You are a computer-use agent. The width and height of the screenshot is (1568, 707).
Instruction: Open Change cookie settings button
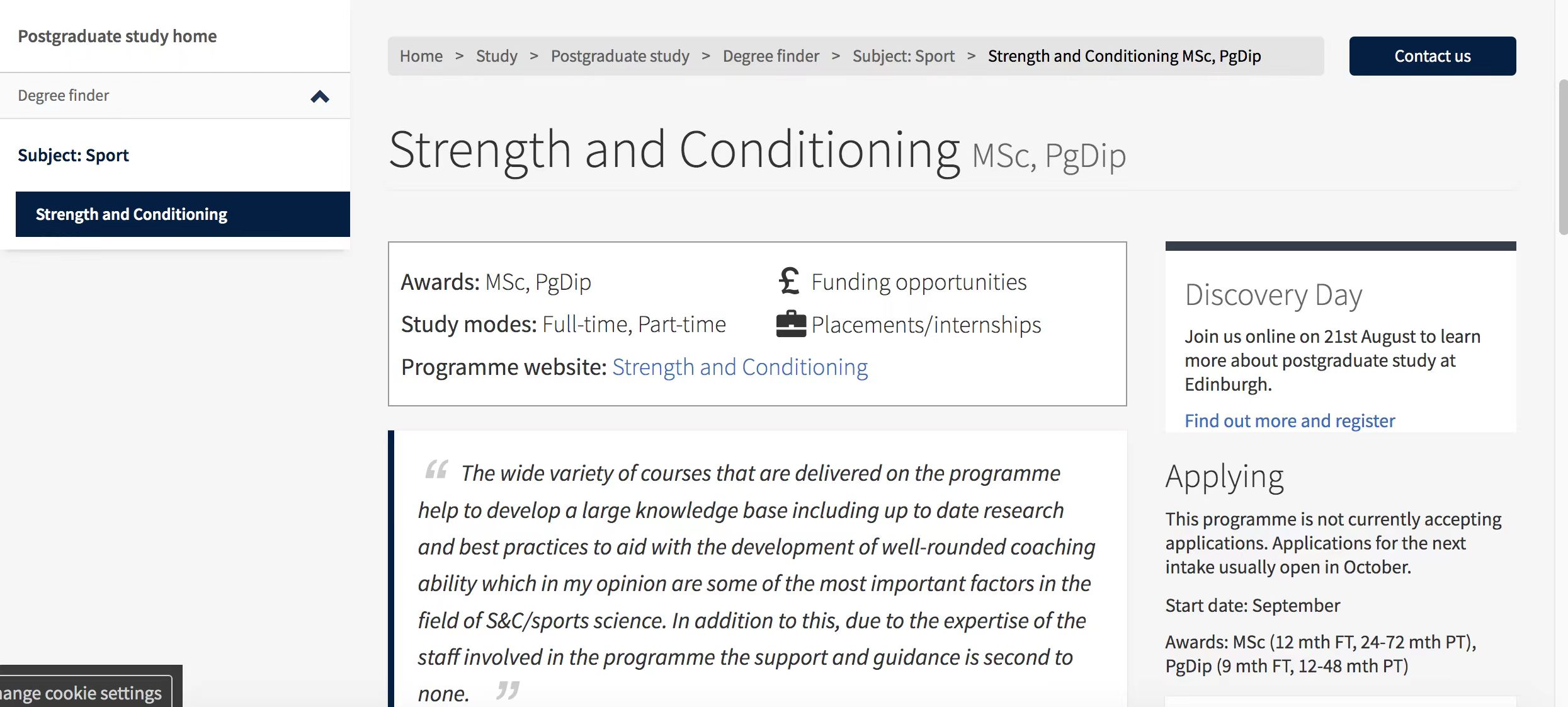82,693
